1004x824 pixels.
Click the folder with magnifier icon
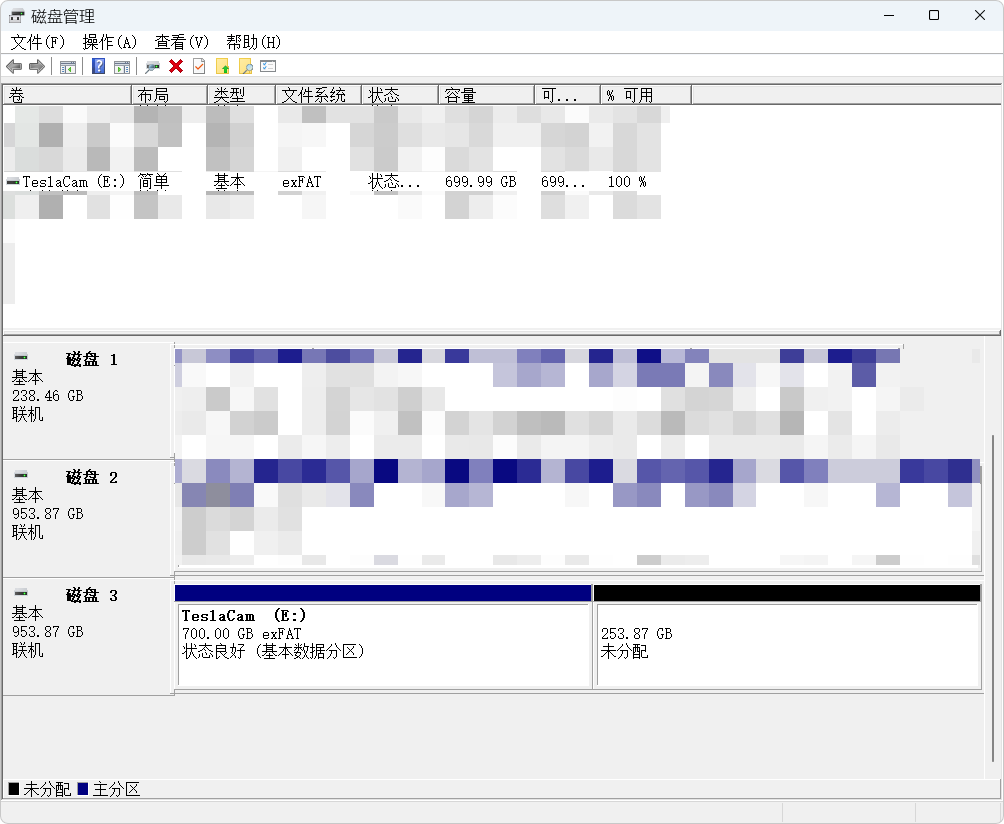click(245, 67)
